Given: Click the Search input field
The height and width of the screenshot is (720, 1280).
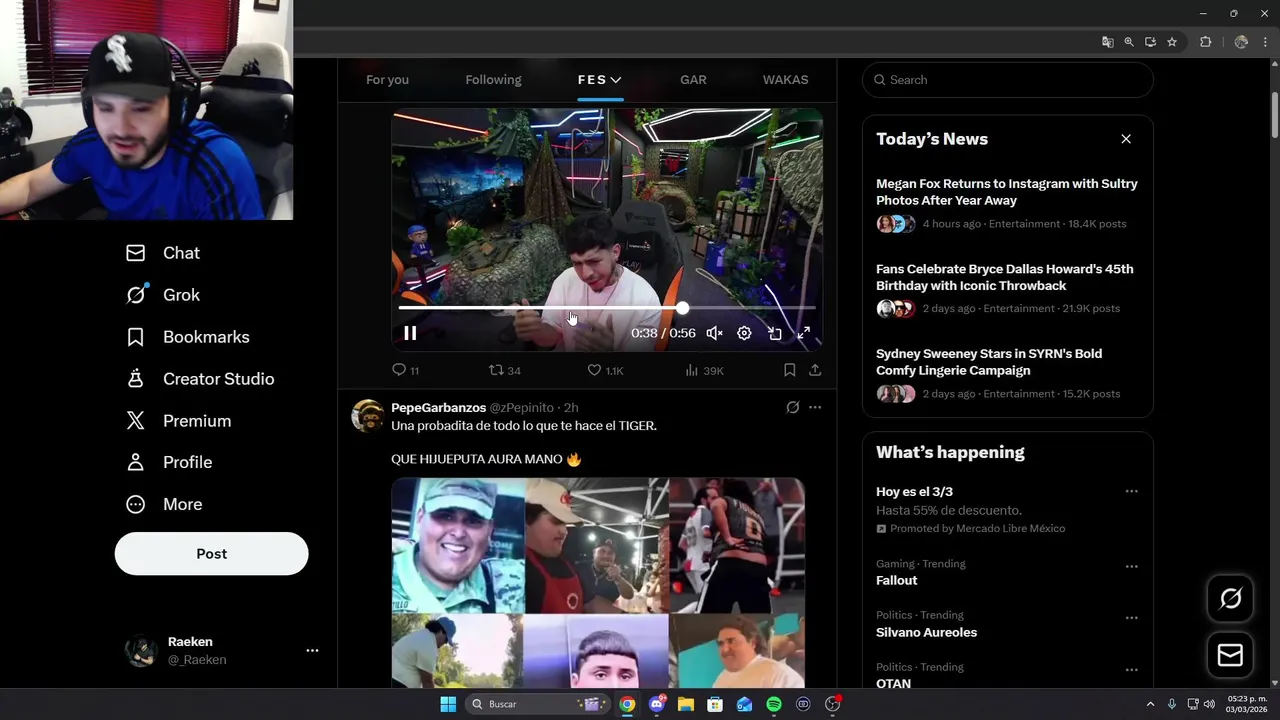Looking at the screenshot, I should (1008, 80).
